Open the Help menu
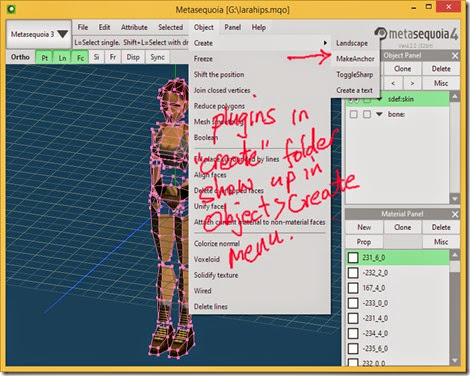The height and width of the screenshot is (376, 470). 259,27
